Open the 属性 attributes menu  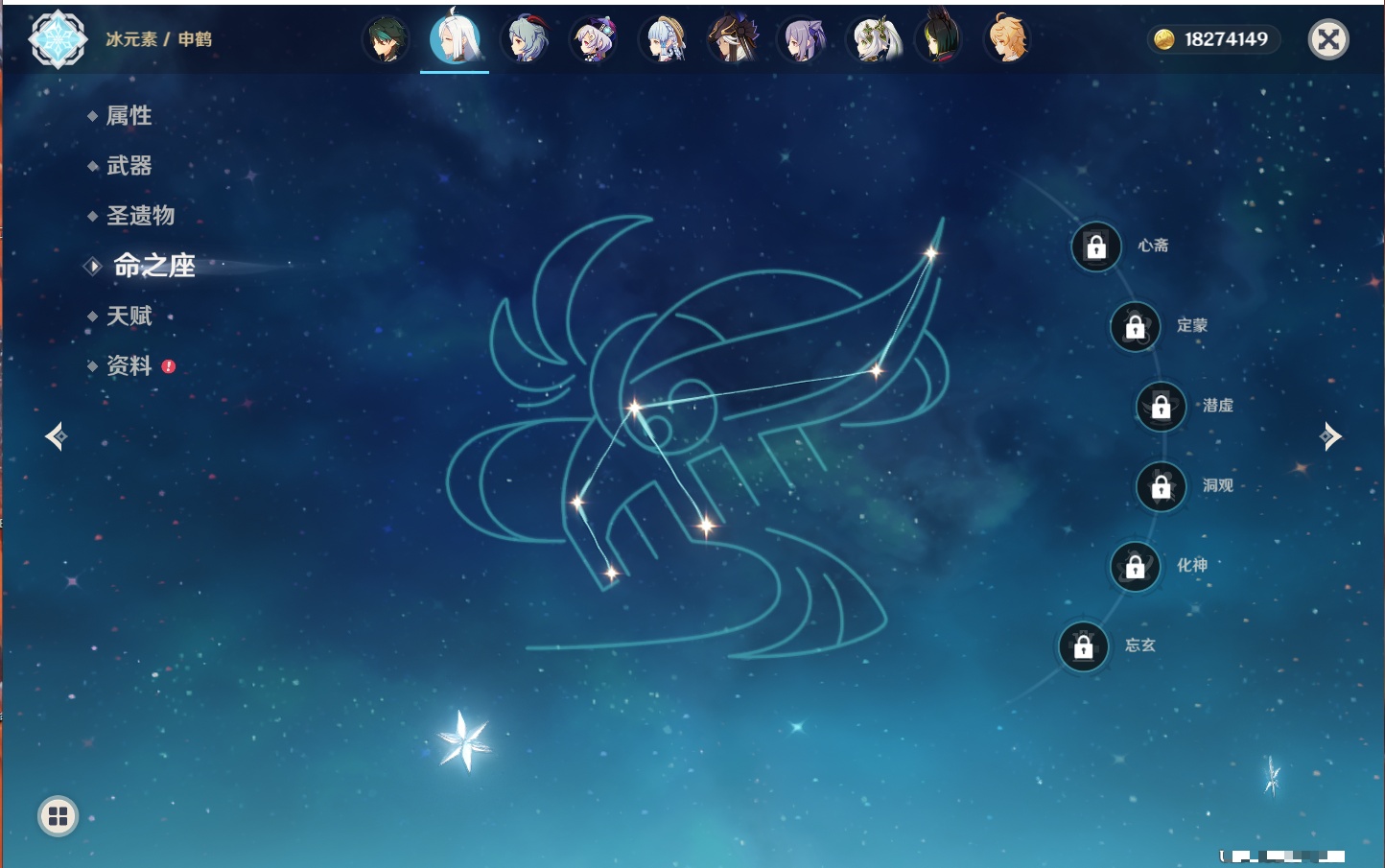point(129,116)
